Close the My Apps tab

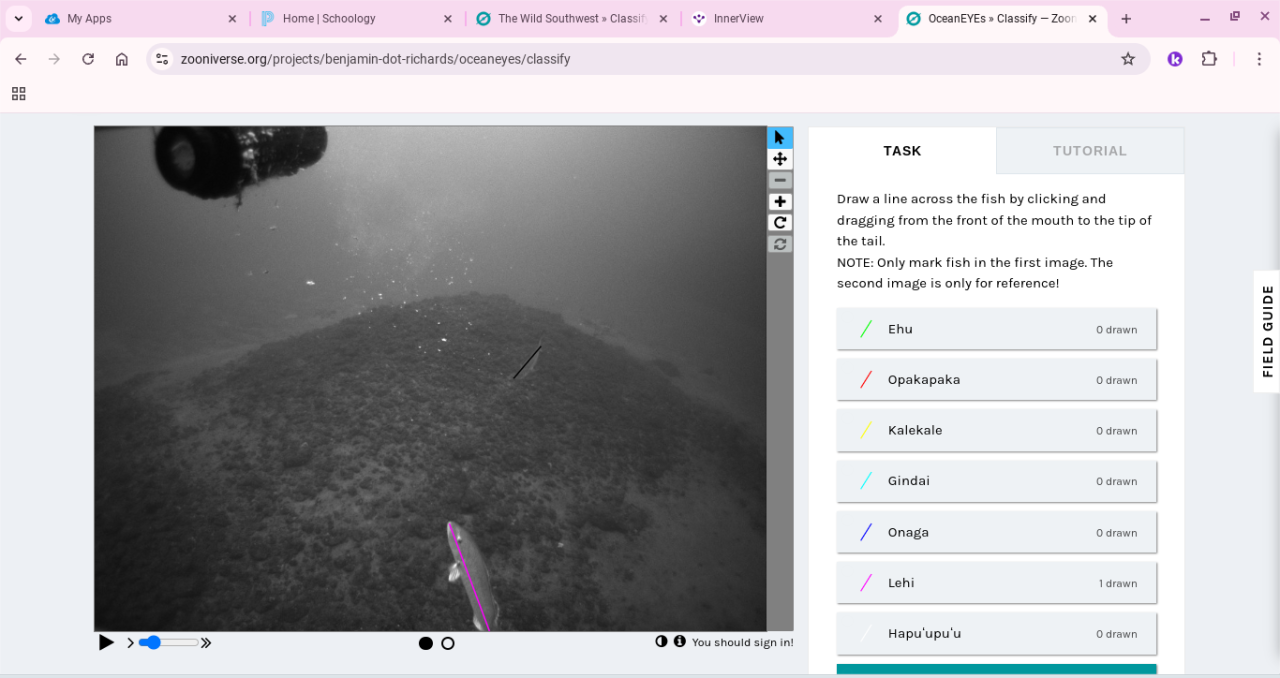tap(232, 19)
